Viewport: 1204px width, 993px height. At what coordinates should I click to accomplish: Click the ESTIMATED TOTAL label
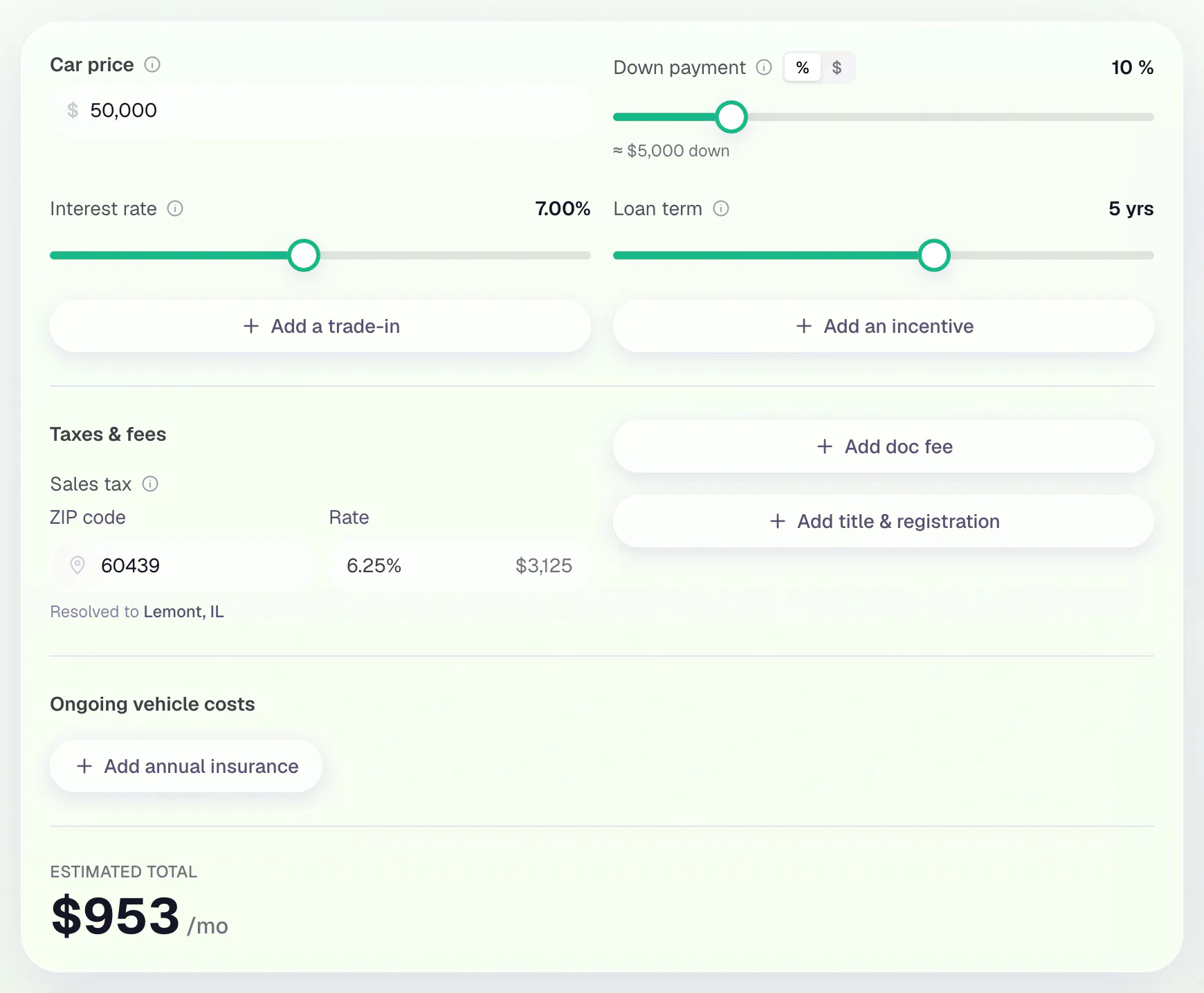click(x=124, y=872)
